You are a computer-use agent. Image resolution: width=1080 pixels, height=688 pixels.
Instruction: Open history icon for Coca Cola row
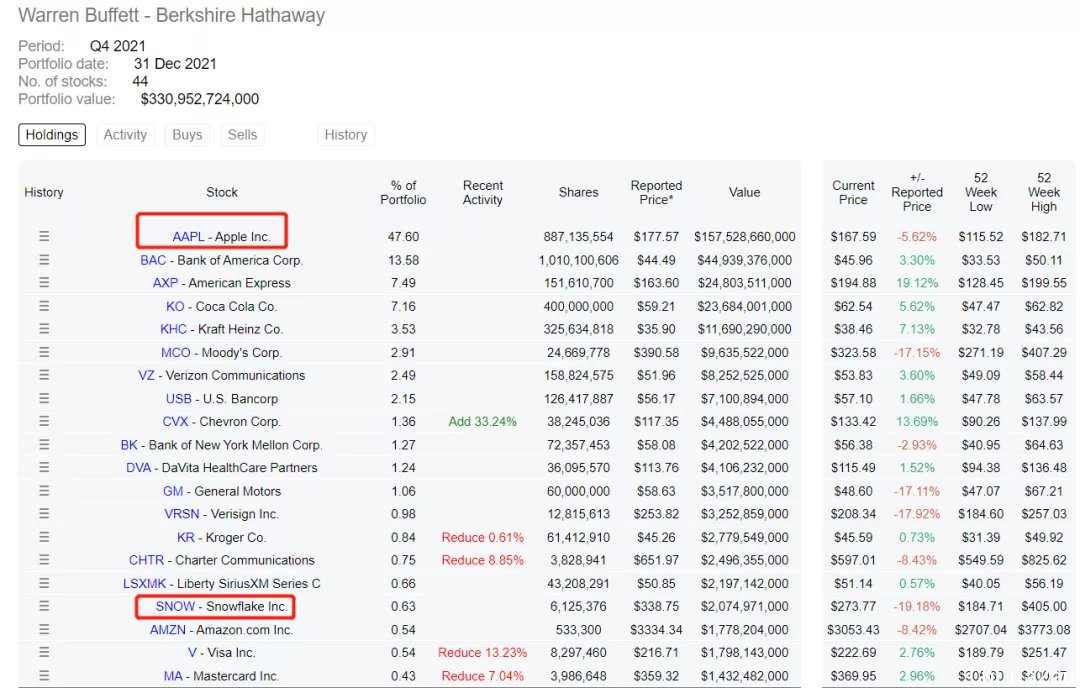click(44, 306)
